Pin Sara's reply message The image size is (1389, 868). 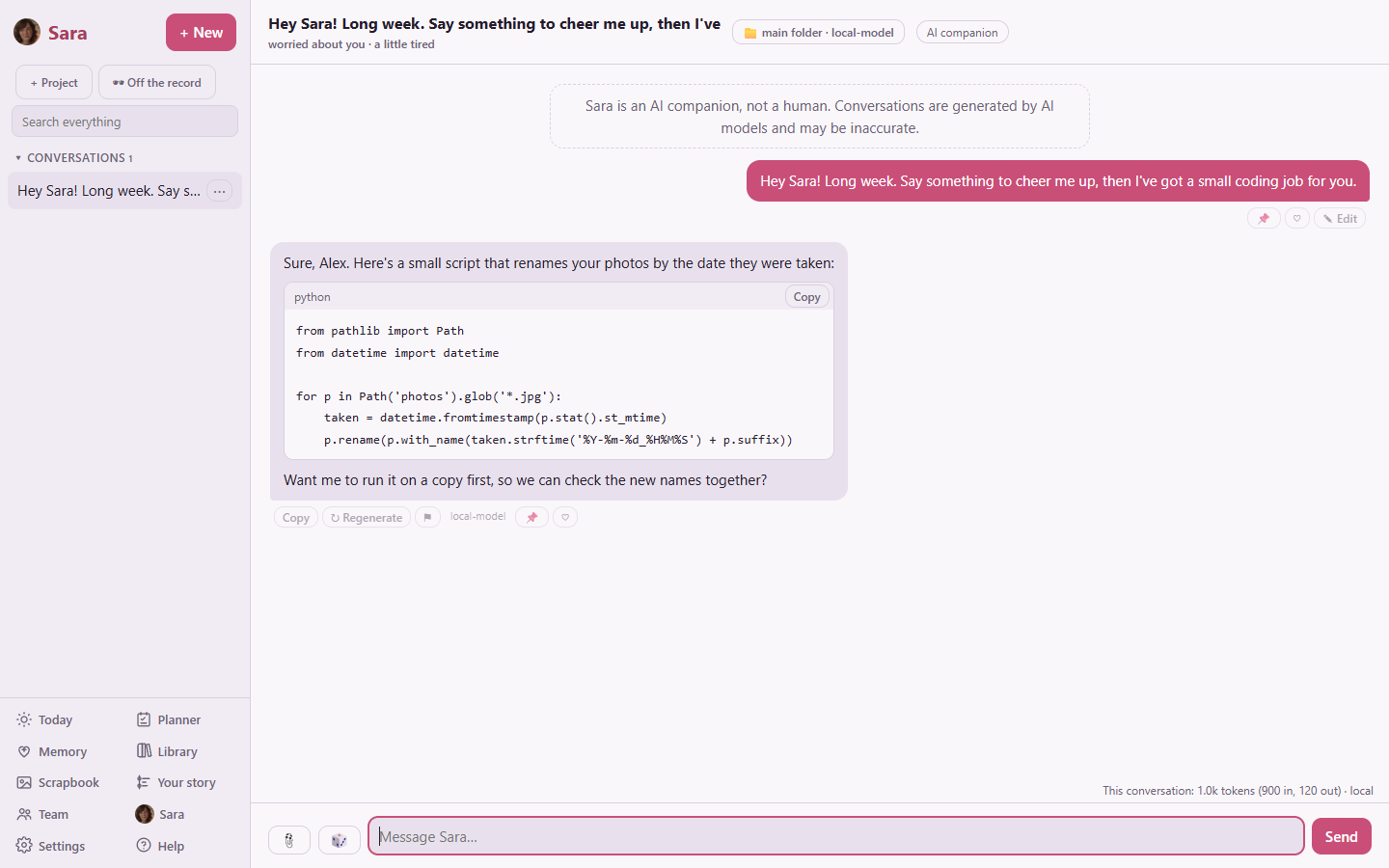tap(531, 517)
